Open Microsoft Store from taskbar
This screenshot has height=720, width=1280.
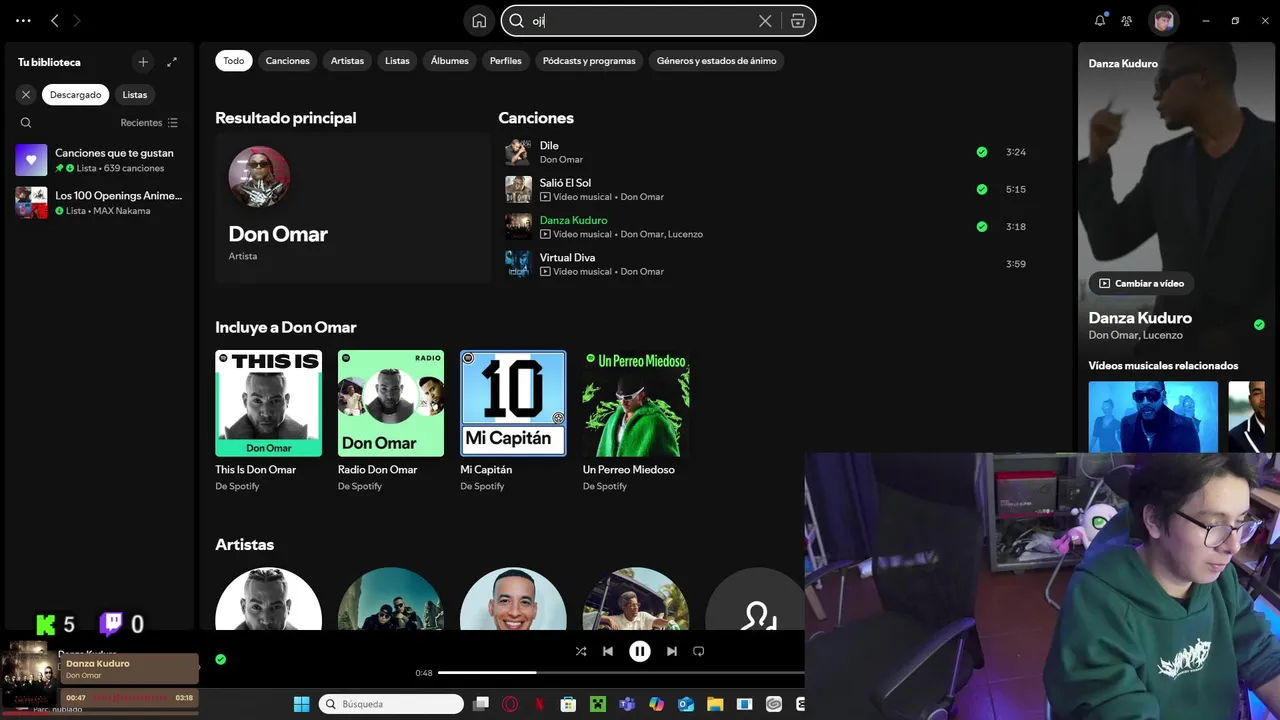tap(568, 704)
